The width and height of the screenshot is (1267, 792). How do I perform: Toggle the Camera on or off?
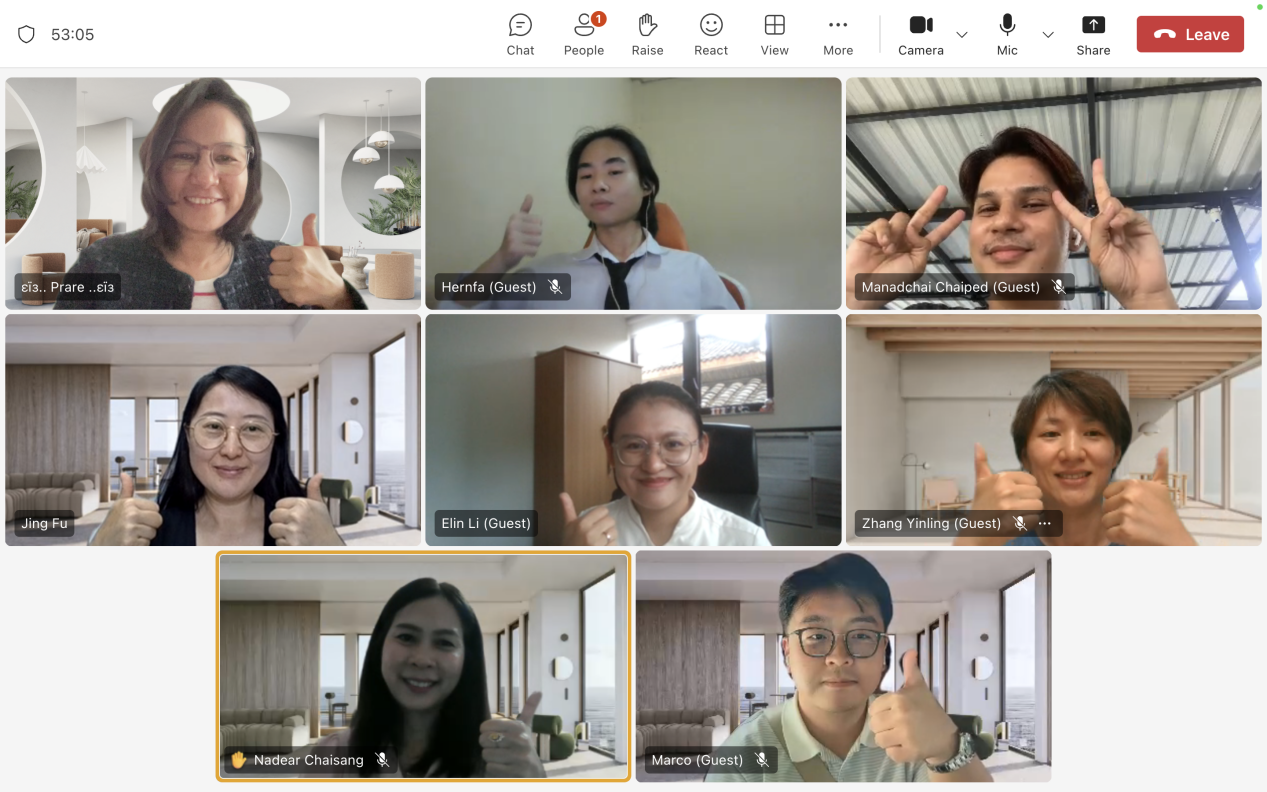pyautogui.click(x=920, y=35)
